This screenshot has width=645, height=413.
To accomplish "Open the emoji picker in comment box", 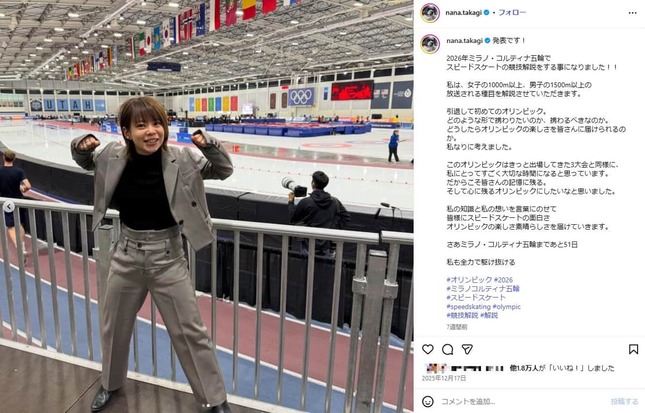I will coord(428,401).
